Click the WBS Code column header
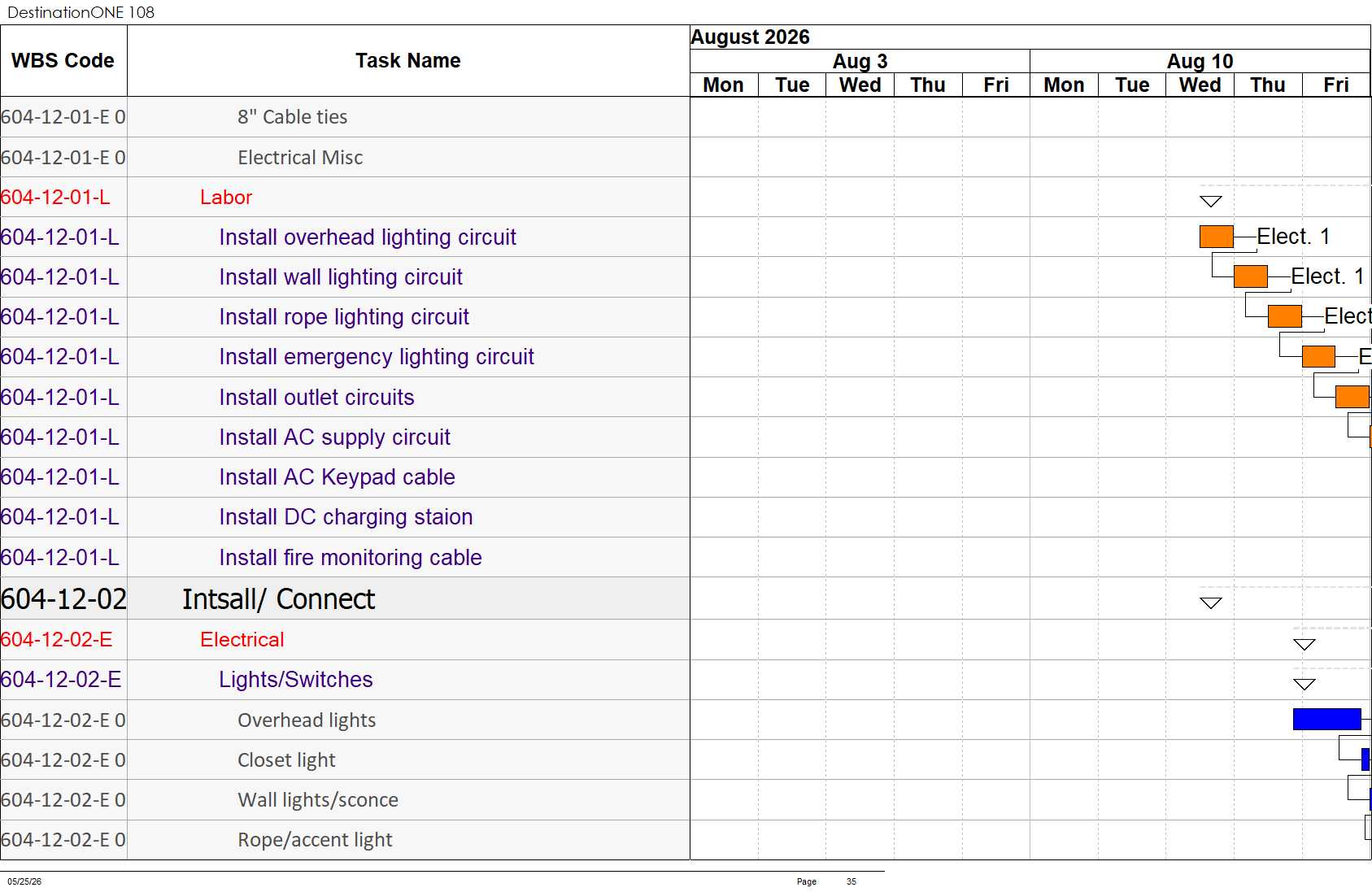Image resolution: width=1372 pixels, height=892 pixels. point(63,61)
